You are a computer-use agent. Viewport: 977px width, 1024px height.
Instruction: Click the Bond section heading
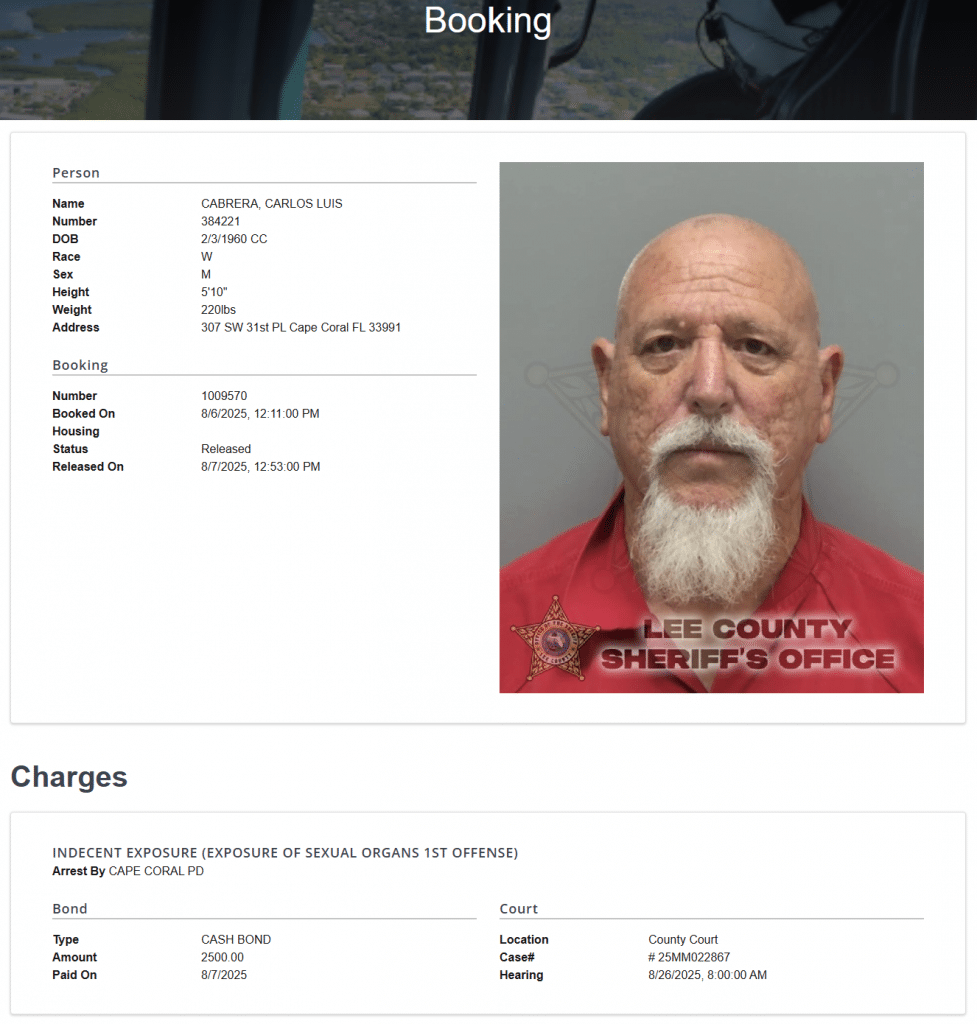pyautogui.click(x=70, y=909)
